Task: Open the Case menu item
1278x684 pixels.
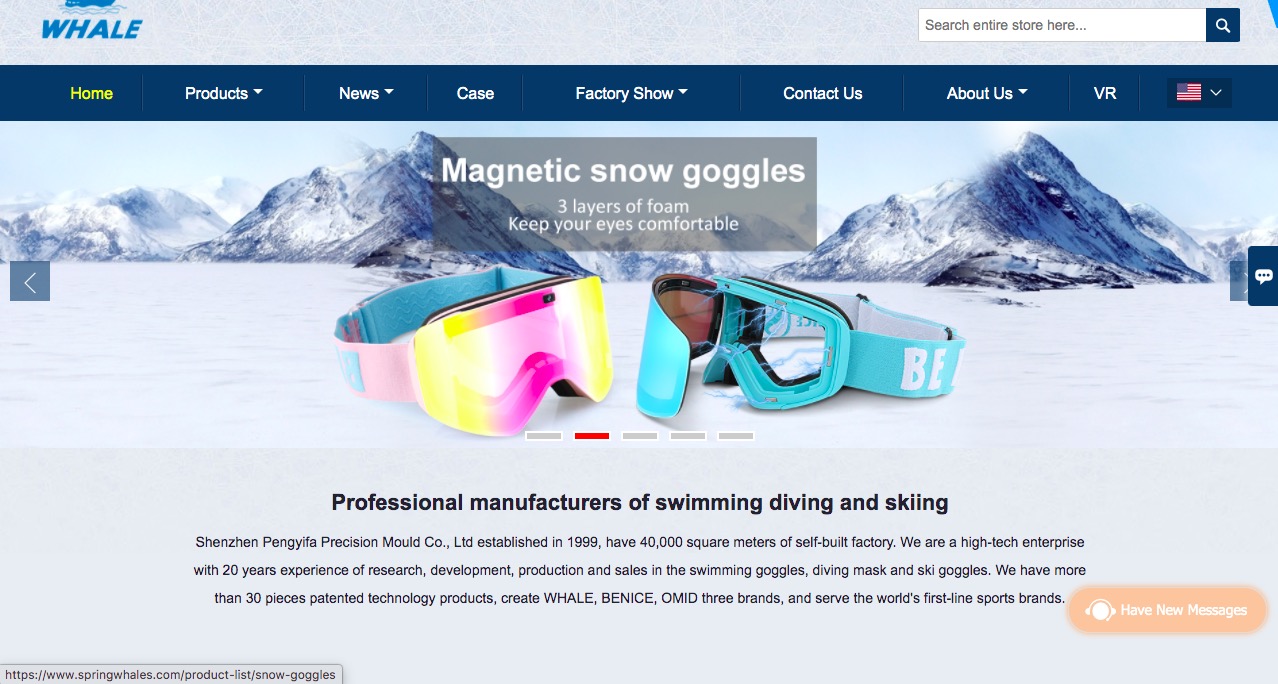Action: coord(475,93)
